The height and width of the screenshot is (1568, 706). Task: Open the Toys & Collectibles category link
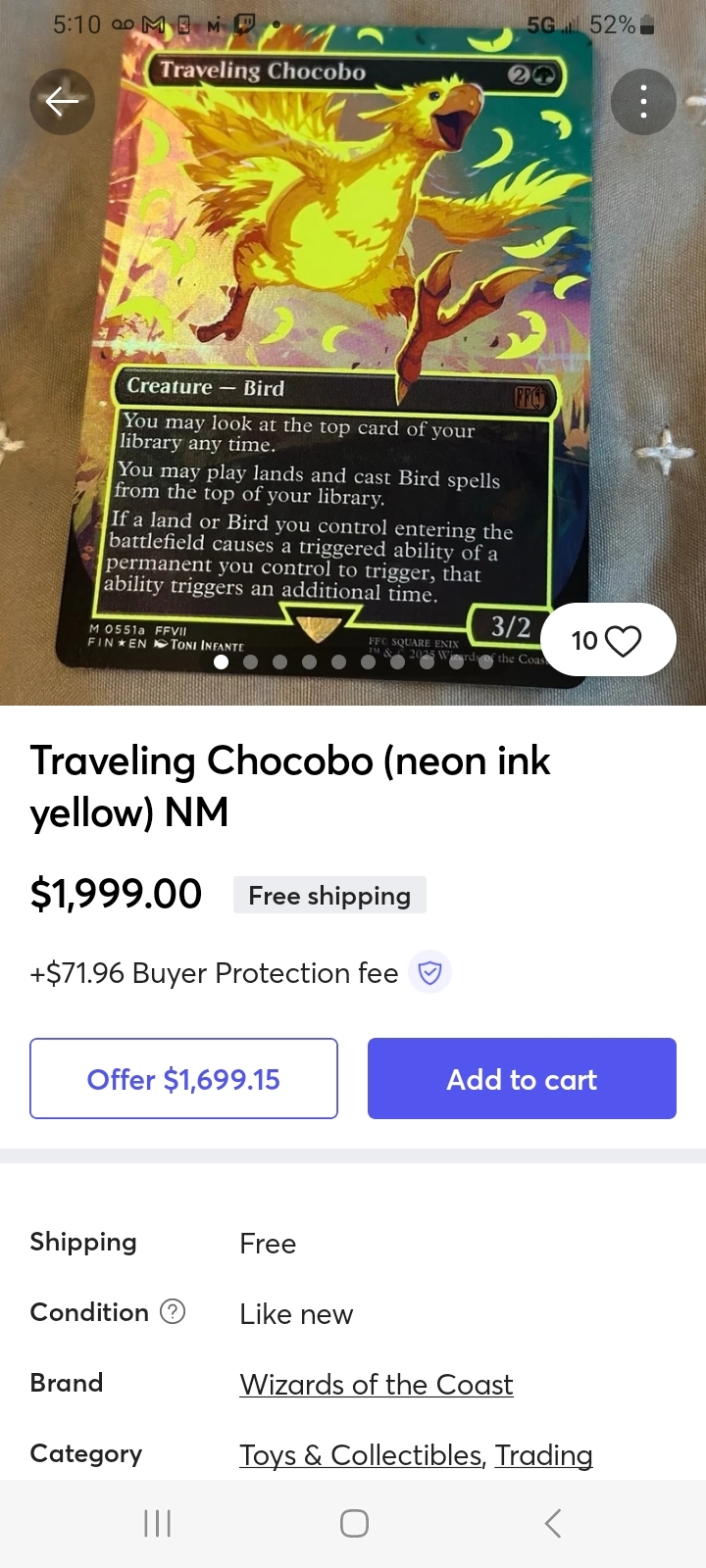[360, 1455]
